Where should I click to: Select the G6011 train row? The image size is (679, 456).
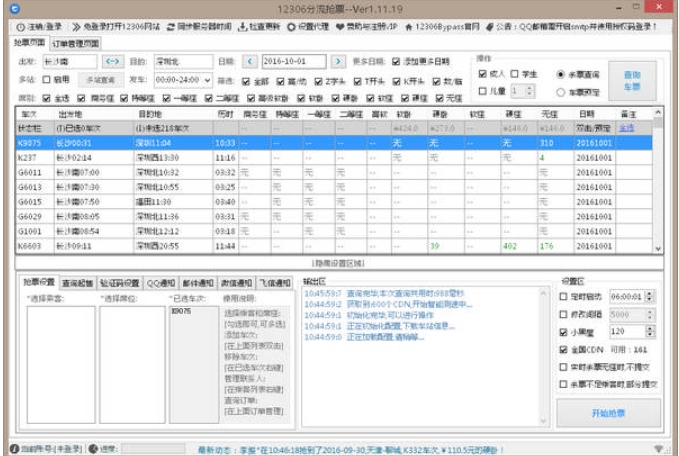pyautogui.click(x=334, y=172)
